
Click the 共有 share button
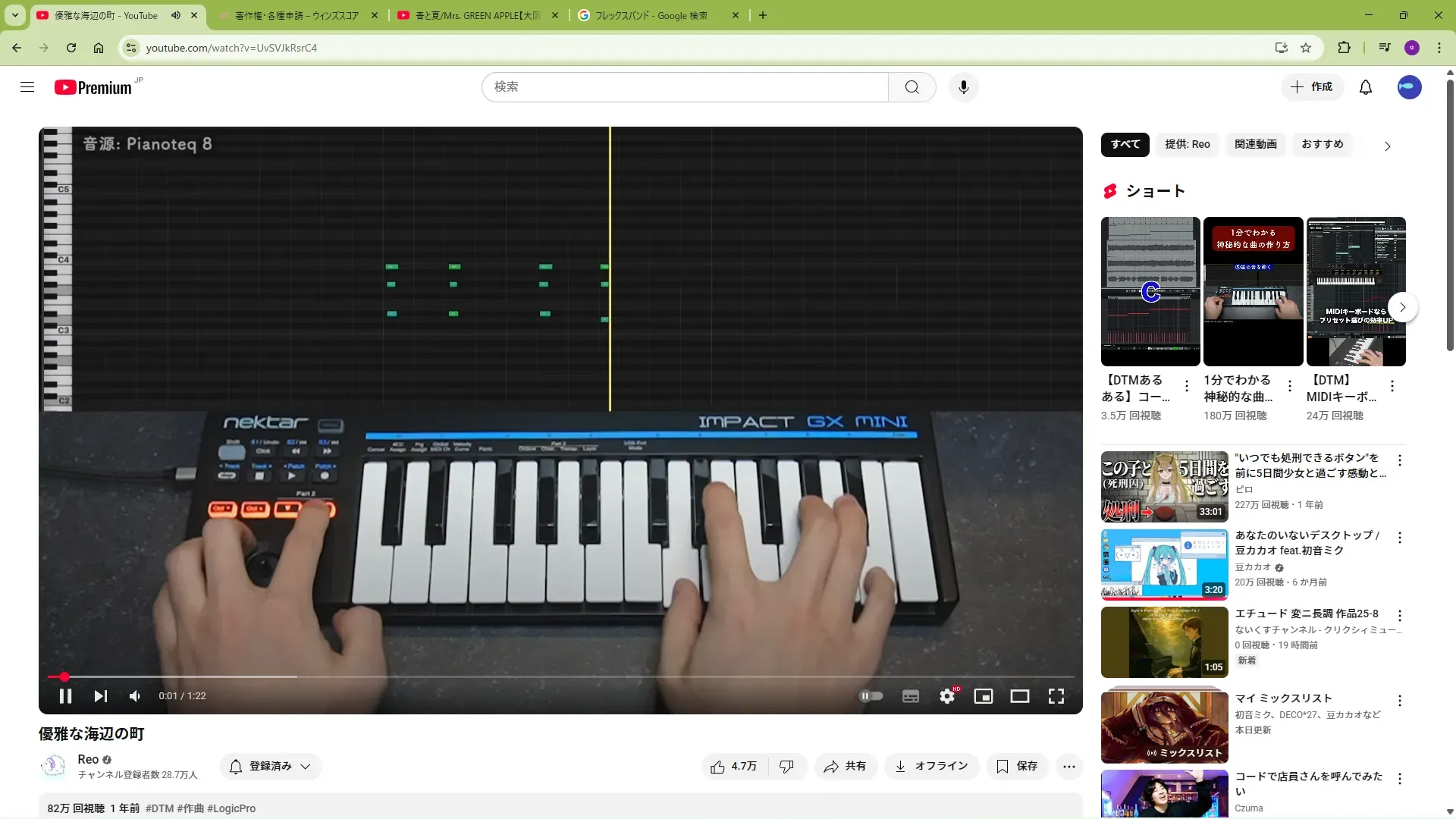tap(846, 767)
